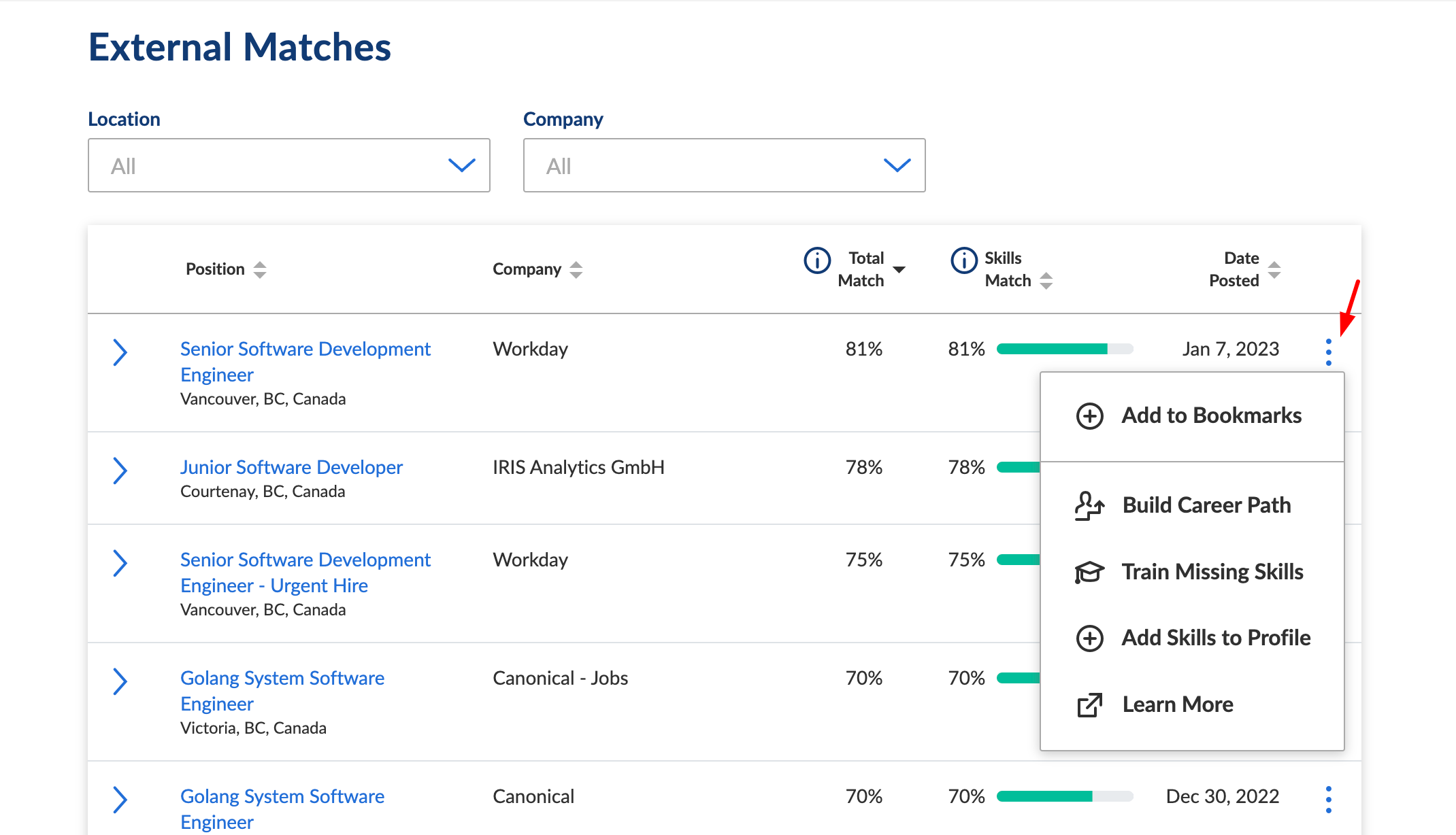Click the Vancouver, BC, Canada text under 81% job
This screenshot has height=835, width=1456.
pos(263,399)
